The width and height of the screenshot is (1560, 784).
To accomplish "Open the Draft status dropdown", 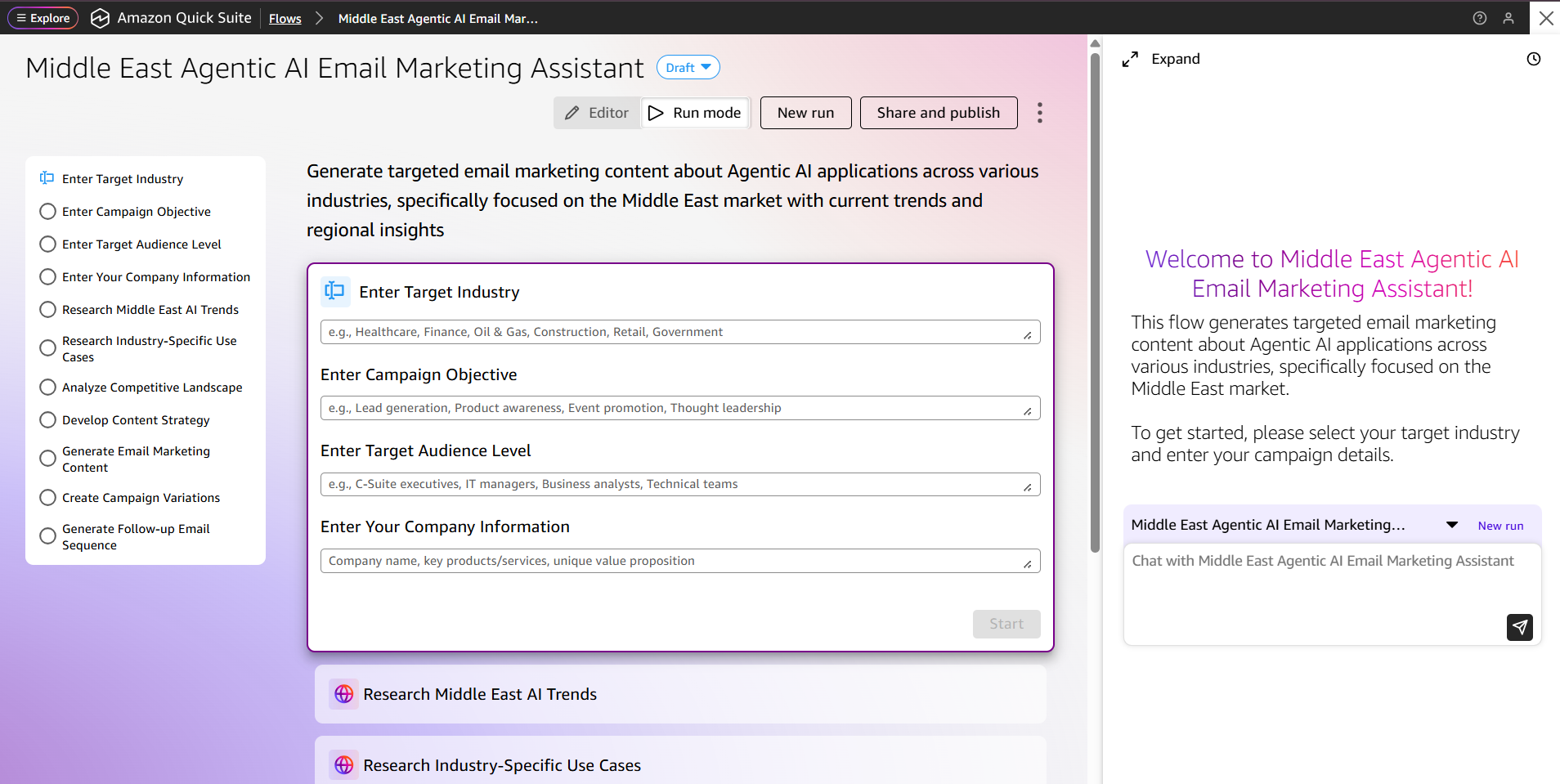I will [688, 68].
